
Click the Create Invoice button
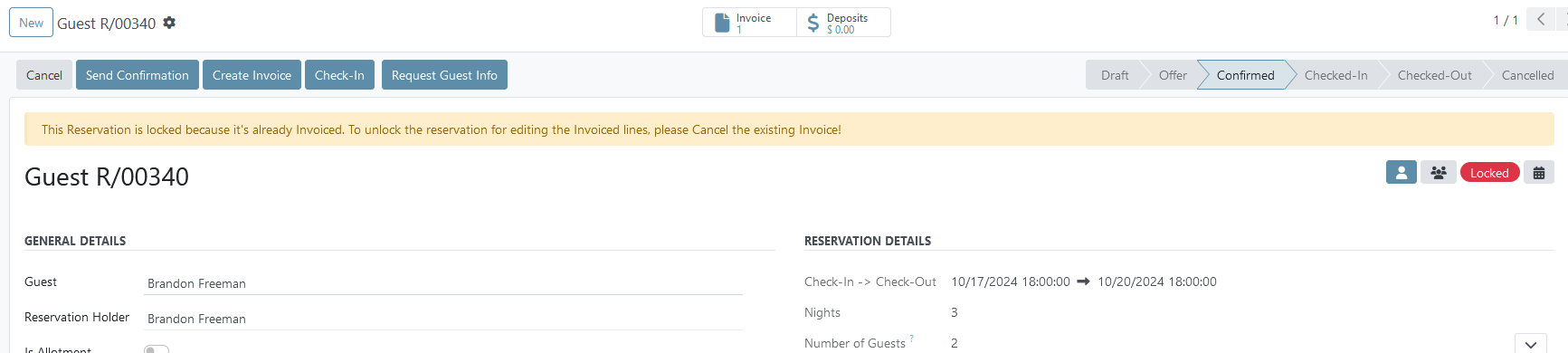[x=252, y=75]
